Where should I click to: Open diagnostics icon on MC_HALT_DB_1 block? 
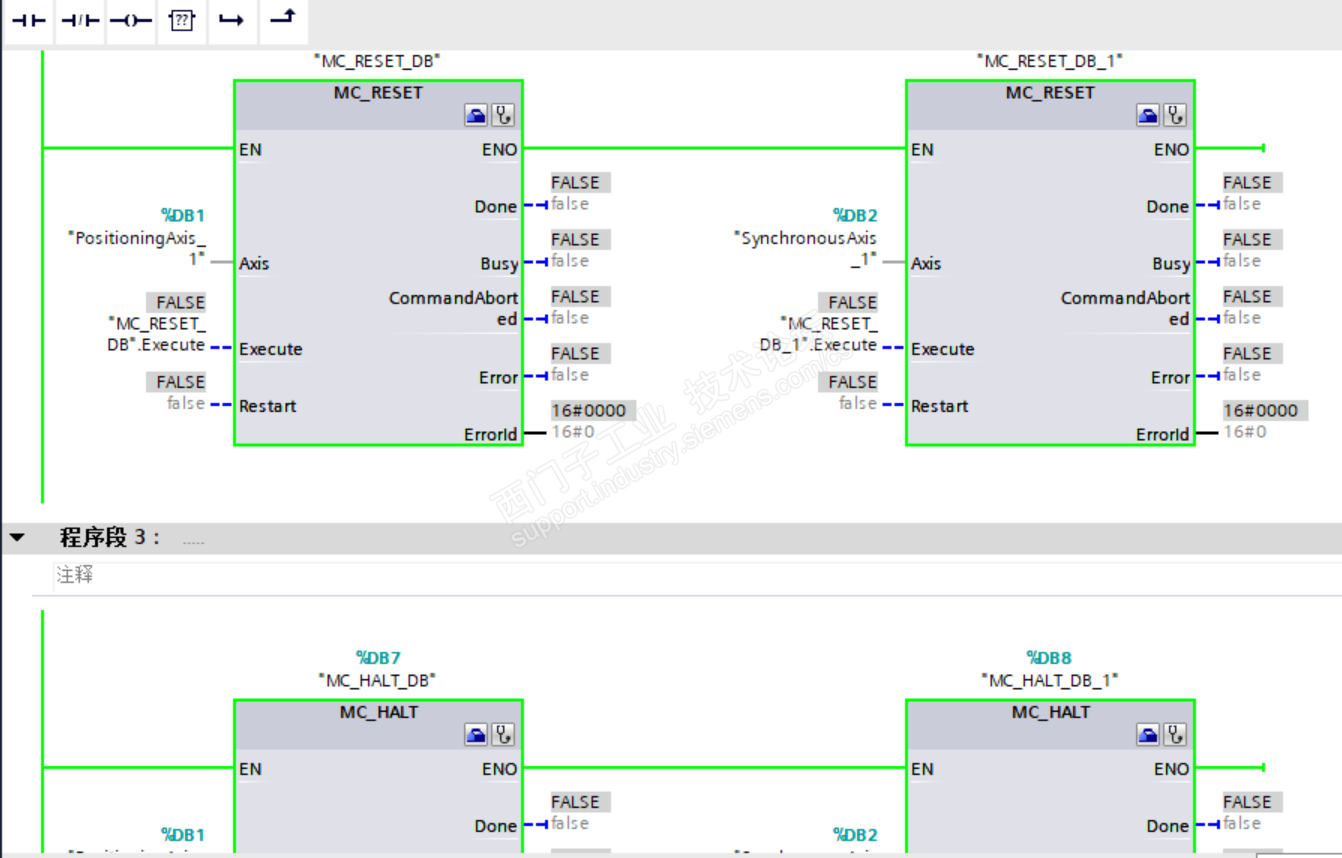pos(1174,735)
